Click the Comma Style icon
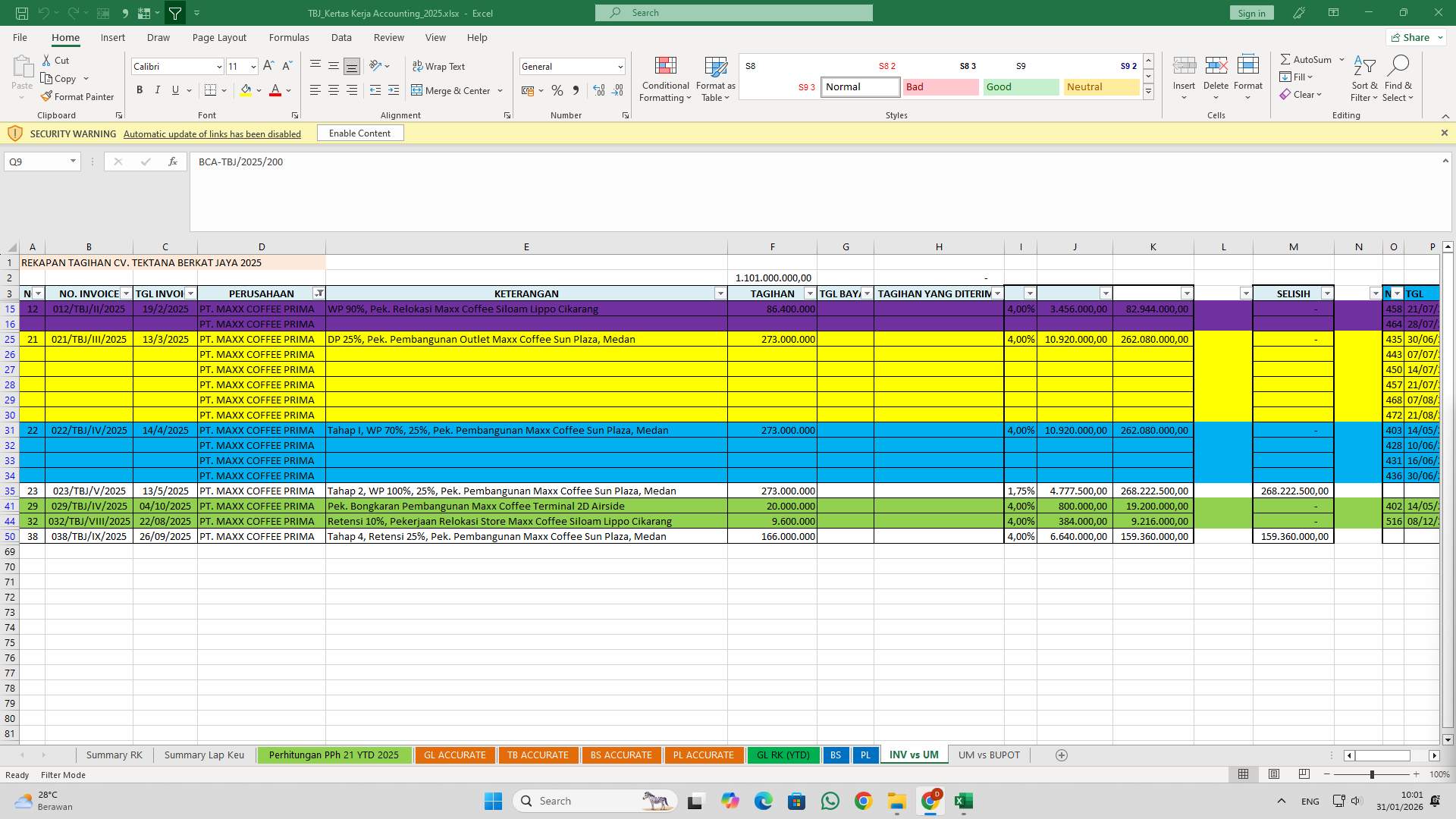Screen dimensions: 1456x819 [576, 90]
